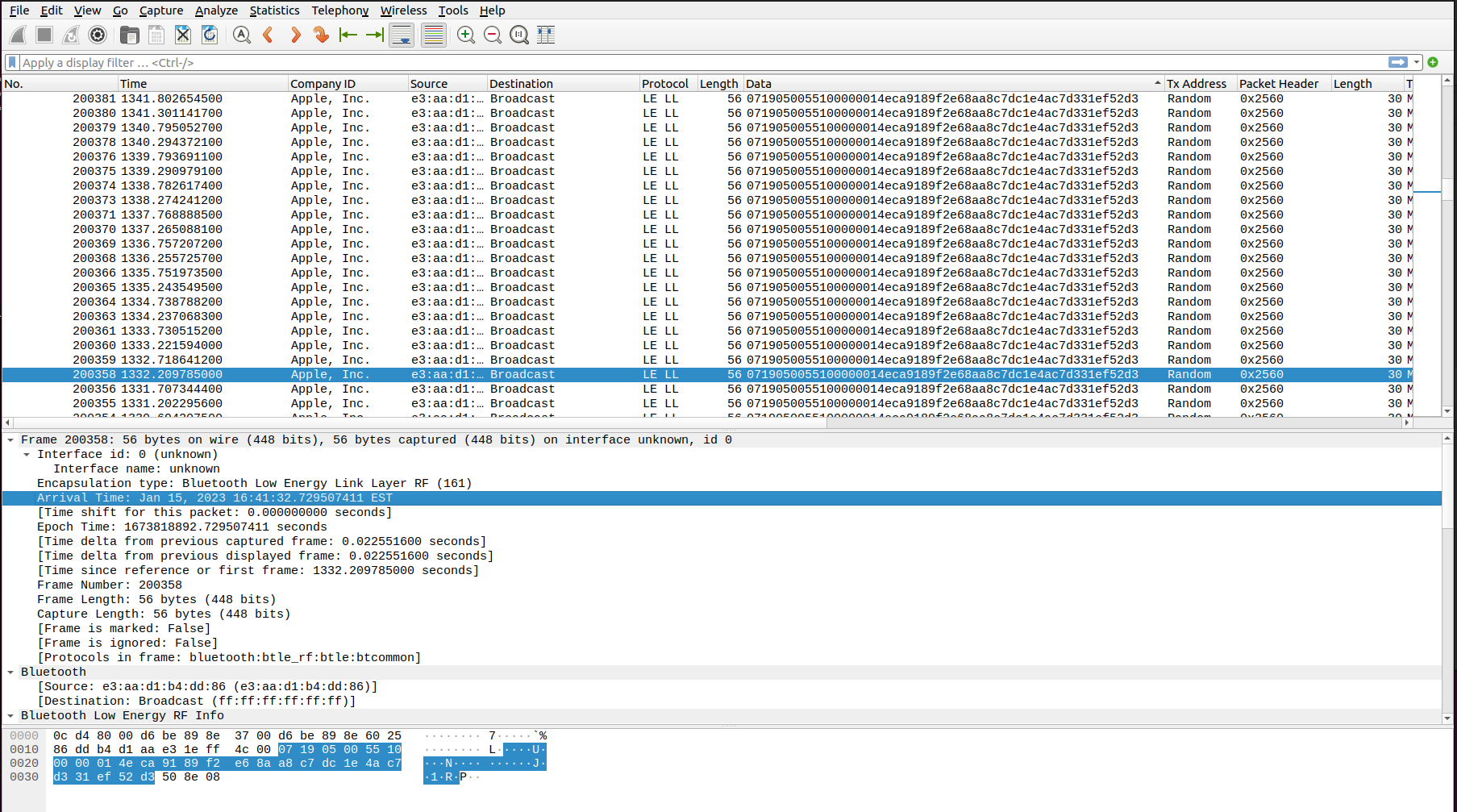
Task: Add a display filter button with plus
Action: tap(1433, 62)
